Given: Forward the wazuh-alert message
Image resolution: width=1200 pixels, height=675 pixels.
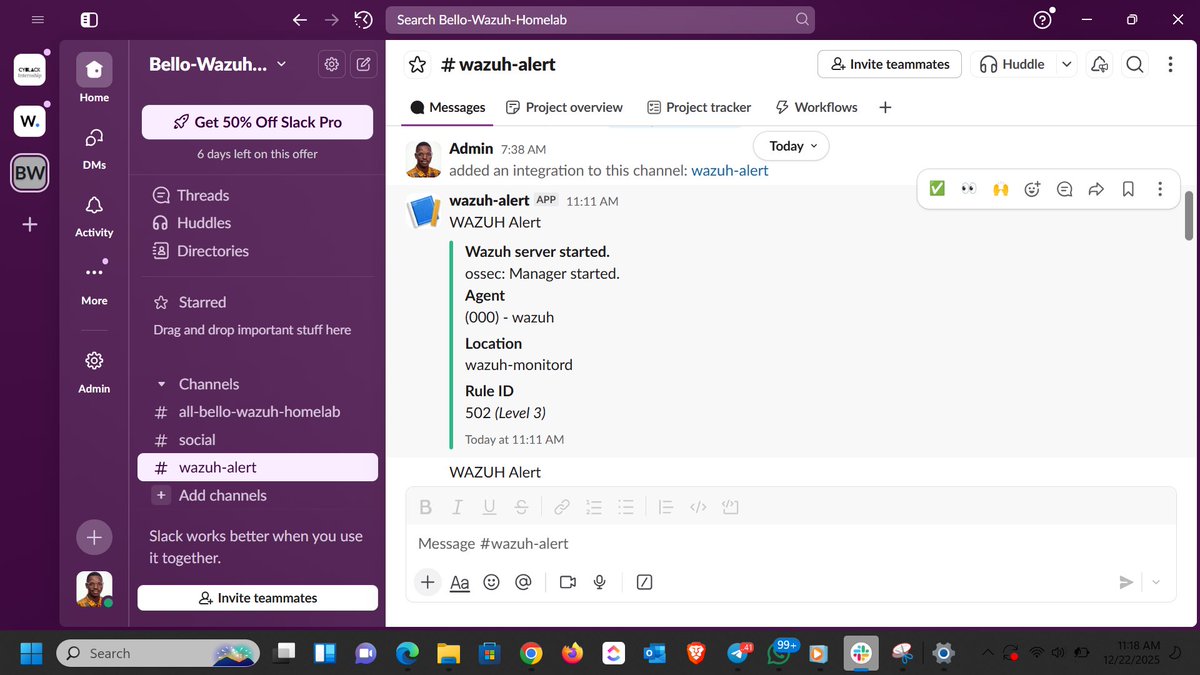Looking at the screenshot, I should 1096,188.
